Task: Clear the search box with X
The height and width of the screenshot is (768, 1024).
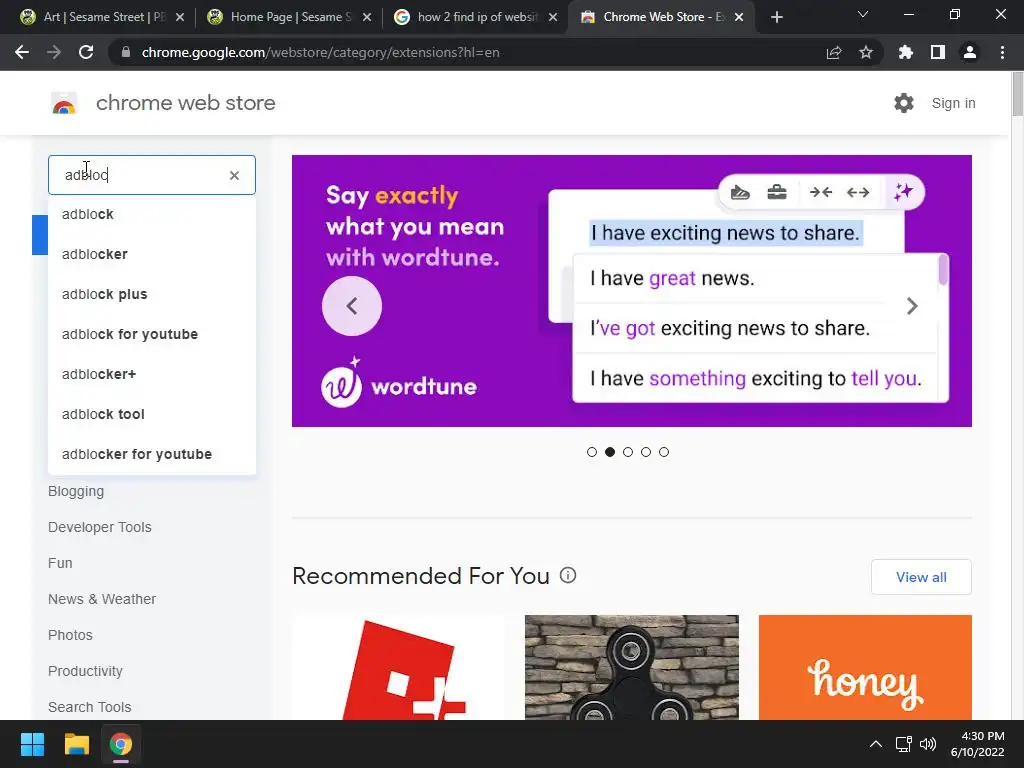Action: (234, 175)
